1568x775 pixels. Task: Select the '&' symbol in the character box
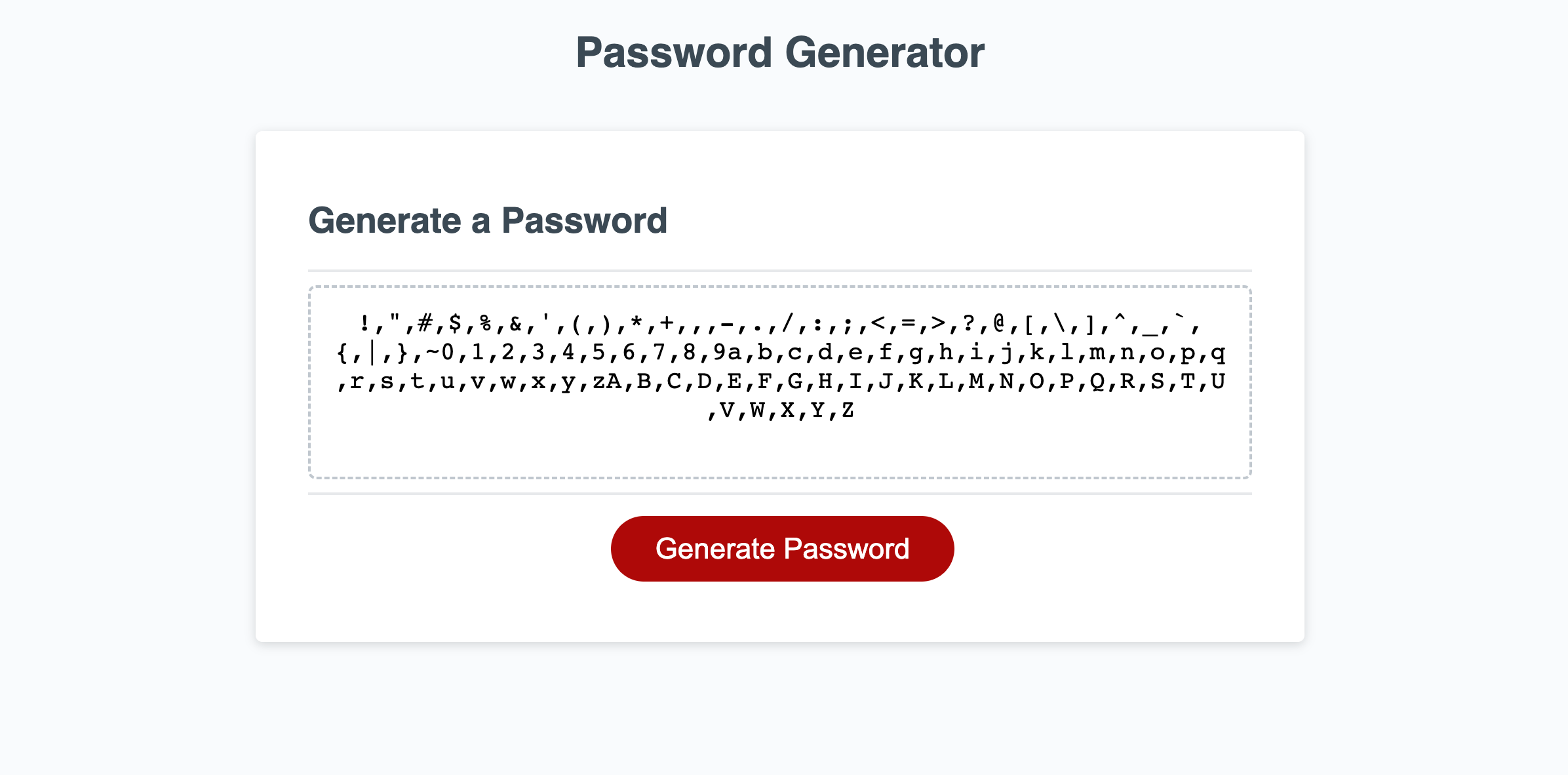point(516,324)
